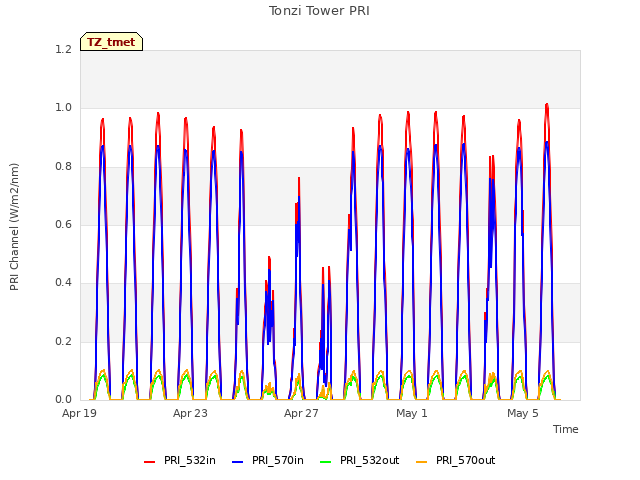Click the chart title Tonzi Tower PRI
Screen dimensions: 640x480
tap(319, 11)
